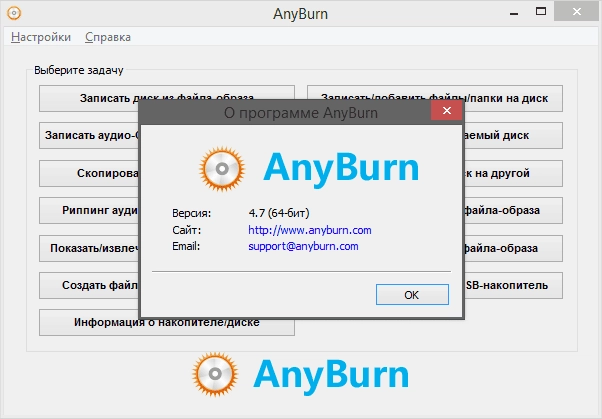602x419 pixels.
Task: Click the Скопировать button on the left
Action: click(89, 173)
